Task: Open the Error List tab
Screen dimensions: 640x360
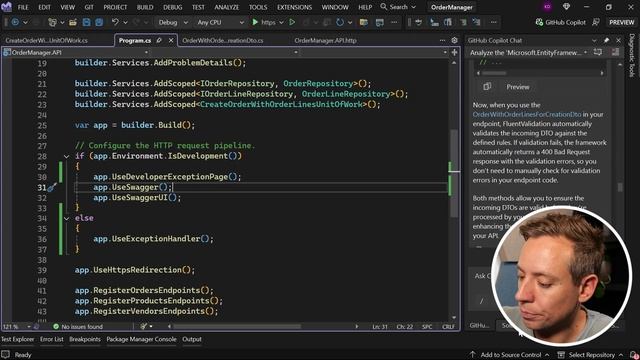Action: click(51, 339)
